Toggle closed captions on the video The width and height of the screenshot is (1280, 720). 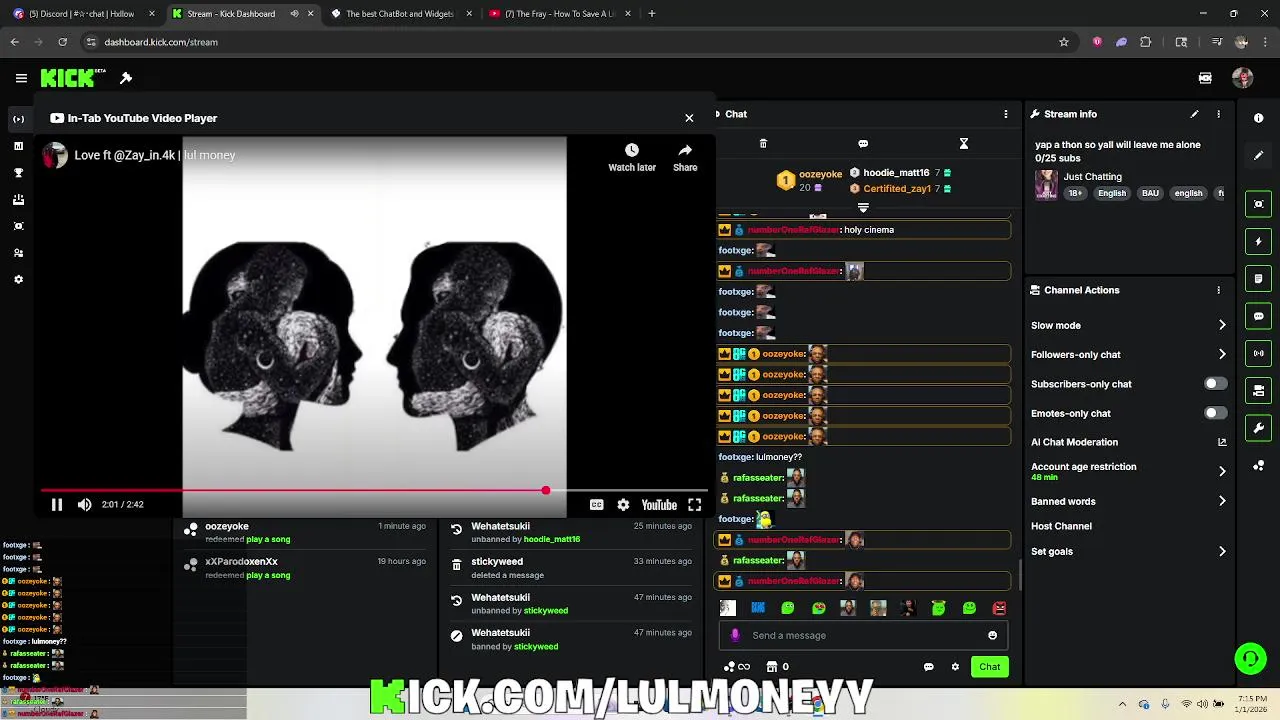[596, 505]
